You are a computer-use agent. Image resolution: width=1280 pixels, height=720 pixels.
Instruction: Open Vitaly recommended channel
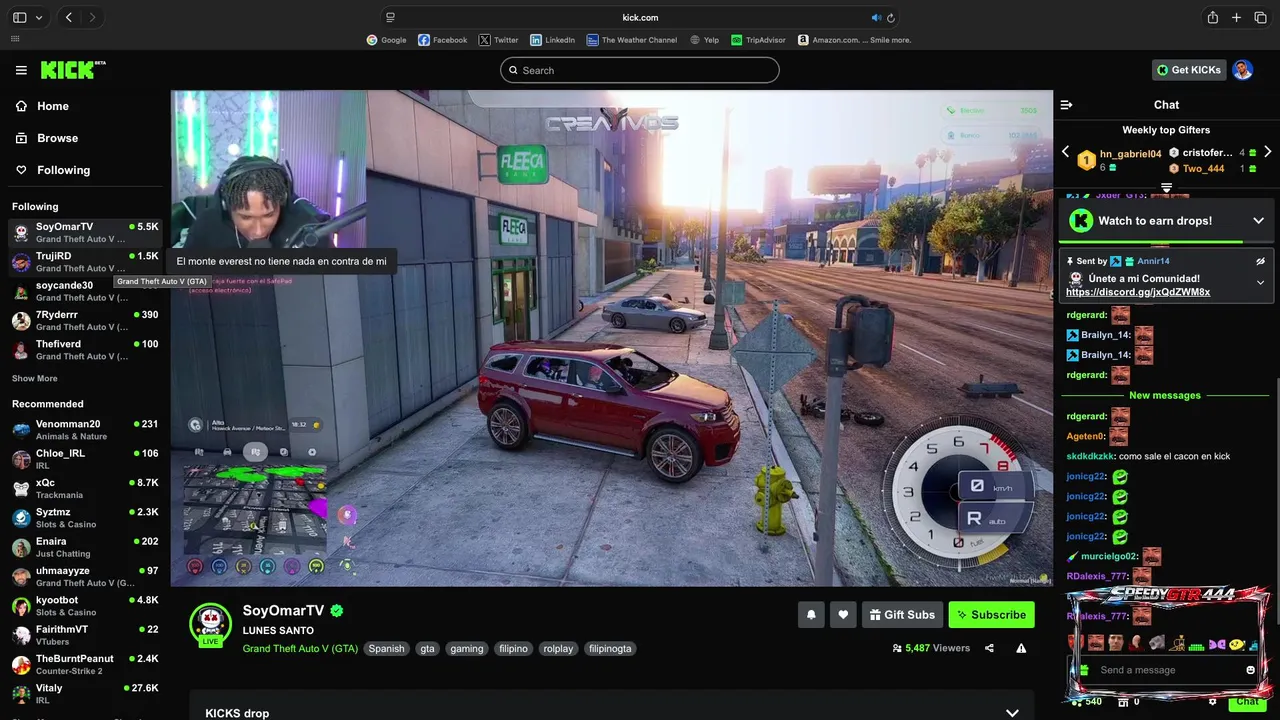tap(85, 694)
